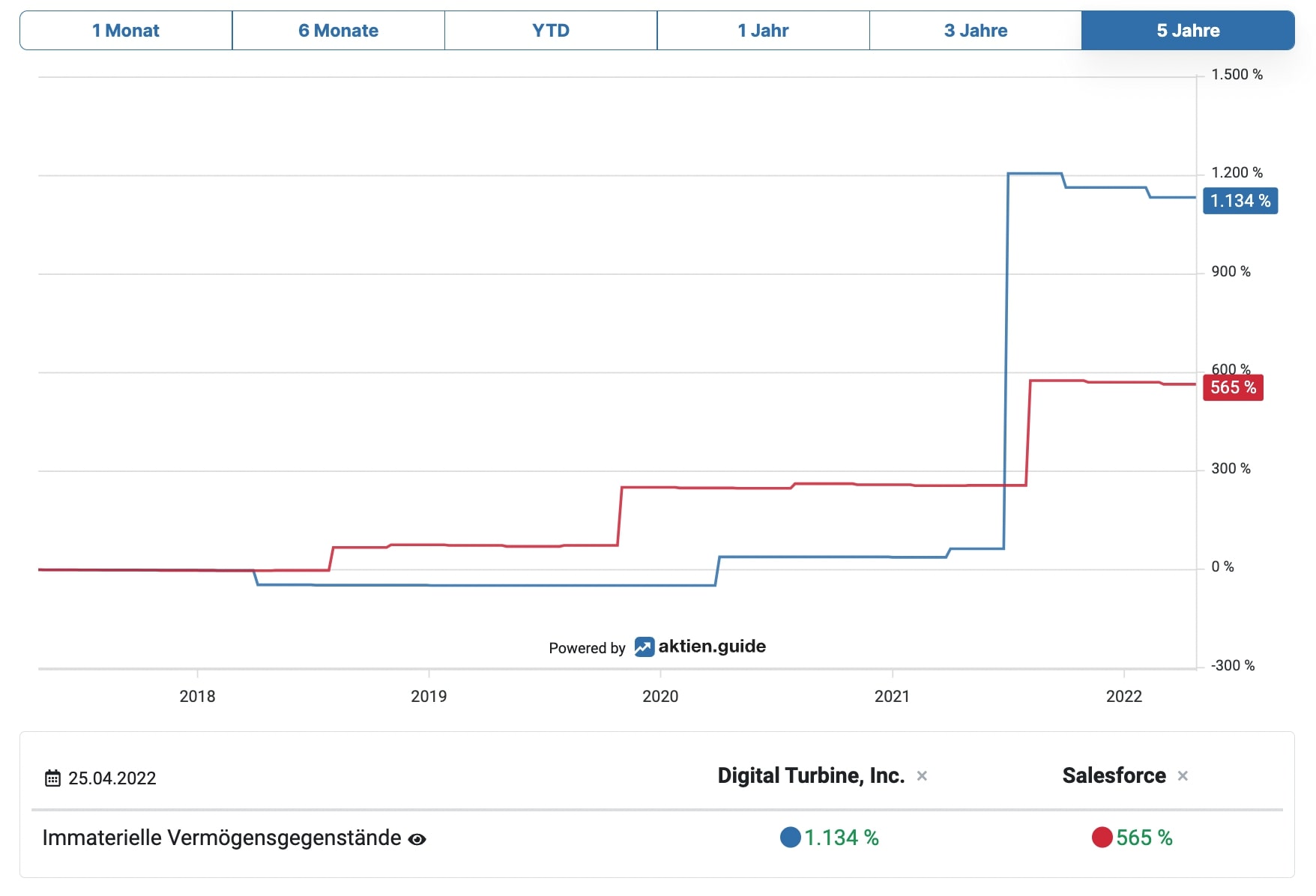Click the Immaterielle Vermögensgegenstände row label
The height and width of the screenshot is (896, 1316).
pos(222,838)
